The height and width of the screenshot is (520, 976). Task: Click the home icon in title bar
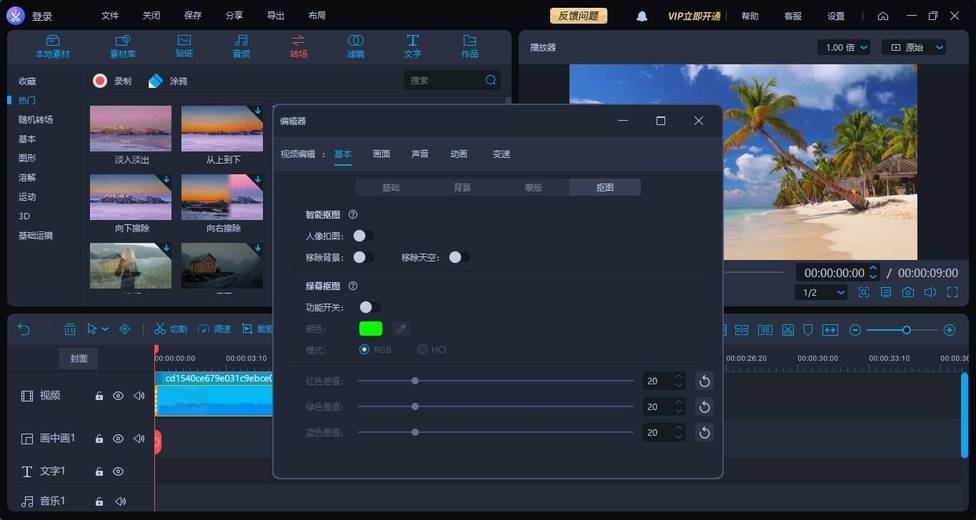tap(883, 16)
